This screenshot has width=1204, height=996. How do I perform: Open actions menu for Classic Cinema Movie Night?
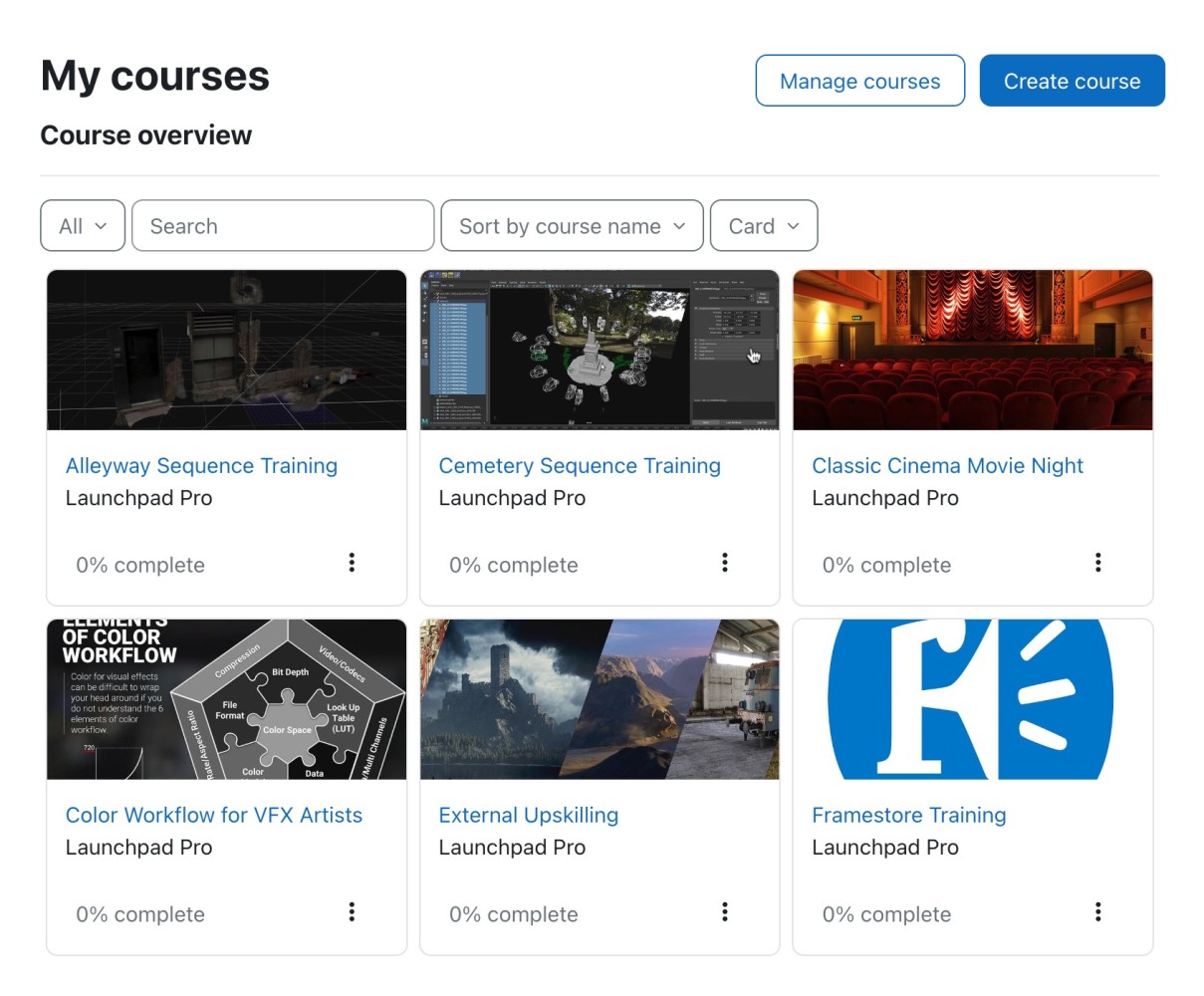1098,563
